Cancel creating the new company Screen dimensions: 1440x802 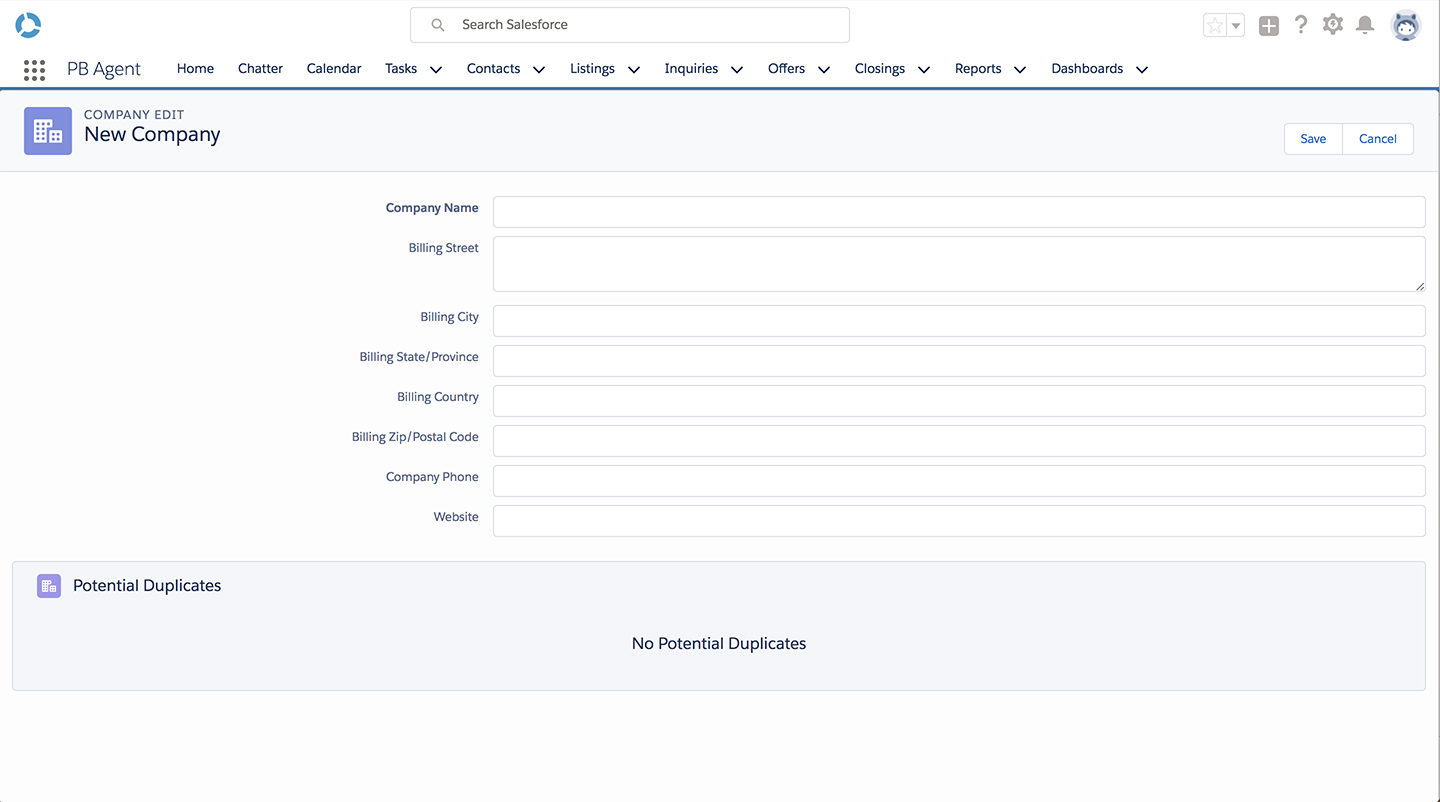[1377, 138]
